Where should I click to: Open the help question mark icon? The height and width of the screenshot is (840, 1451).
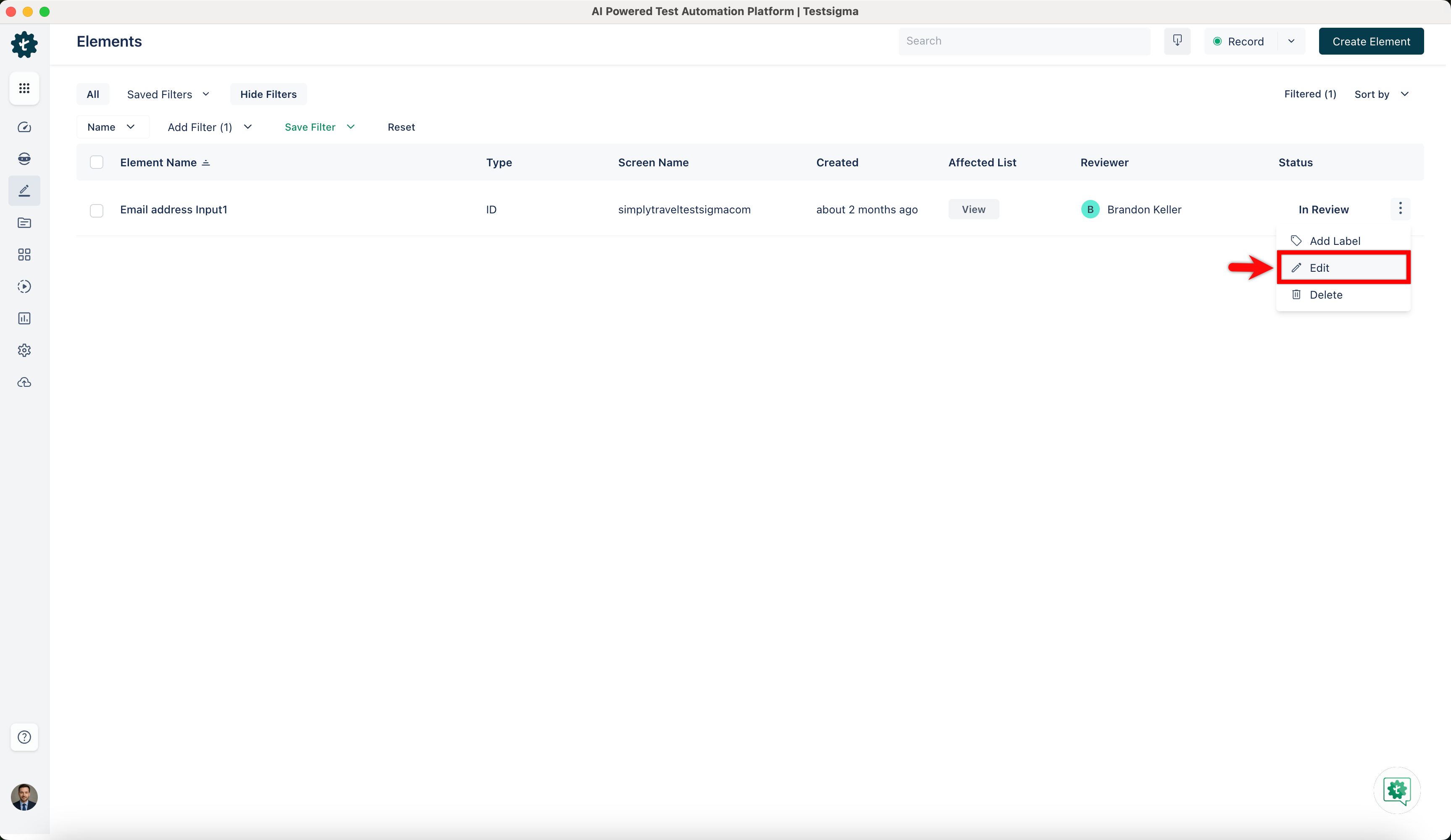point(24,737)
